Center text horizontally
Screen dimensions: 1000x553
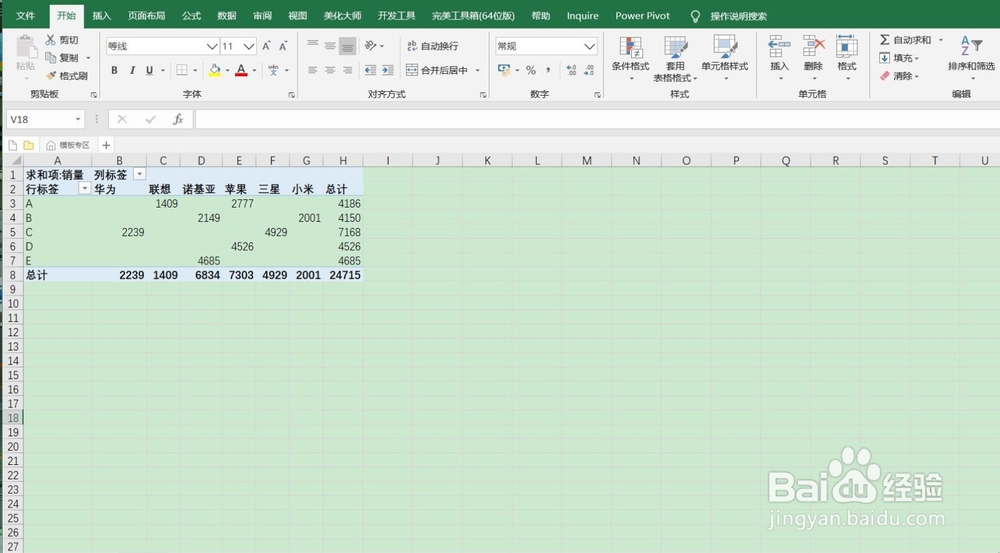tap(330, 70)
